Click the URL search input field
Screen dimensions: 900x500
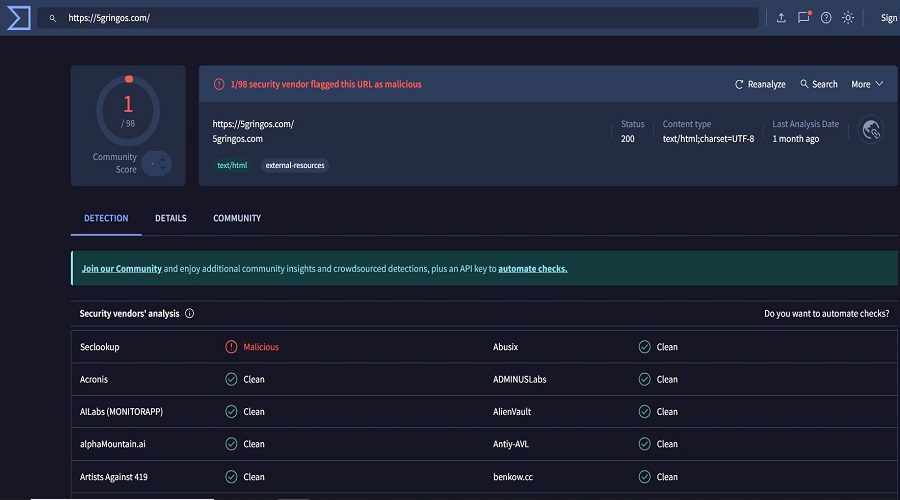click(398, 18)
